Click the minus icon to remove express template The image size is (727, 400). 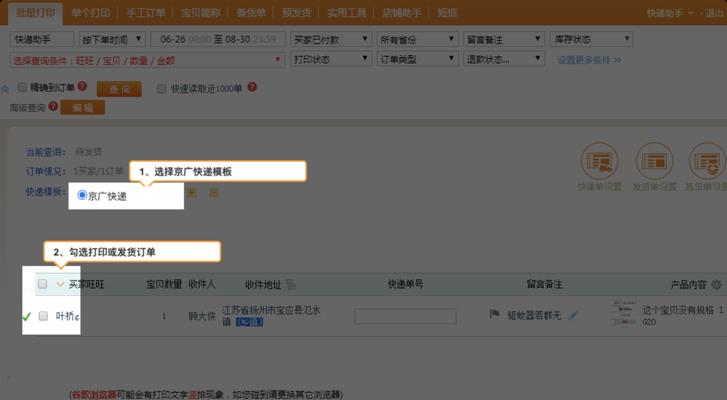214,192
